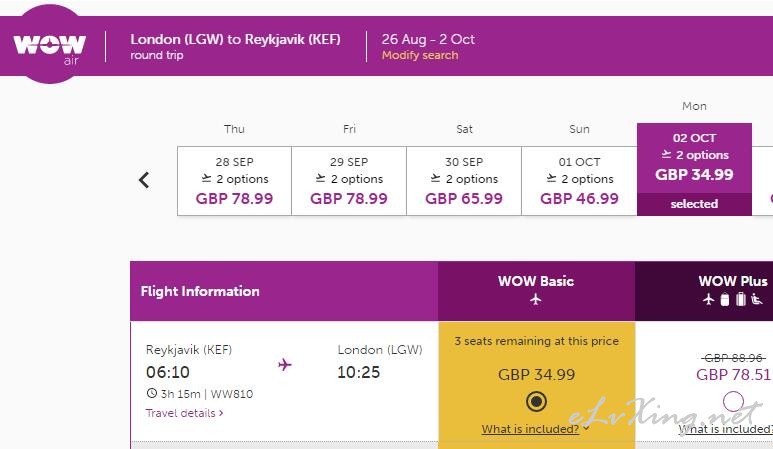The width and height of the screenshot is (773, 449).
Task: Click the selected 02 OCT date card
Action: point(694,170)
